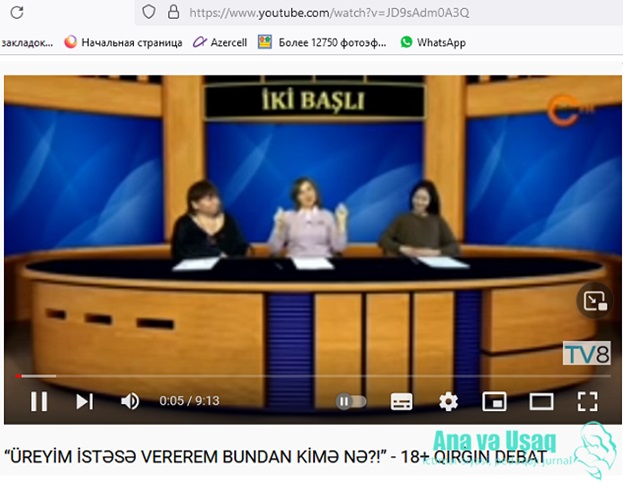Switch to miniplayer mode
This screenshot has height=488, width=623.
point(494,402)
